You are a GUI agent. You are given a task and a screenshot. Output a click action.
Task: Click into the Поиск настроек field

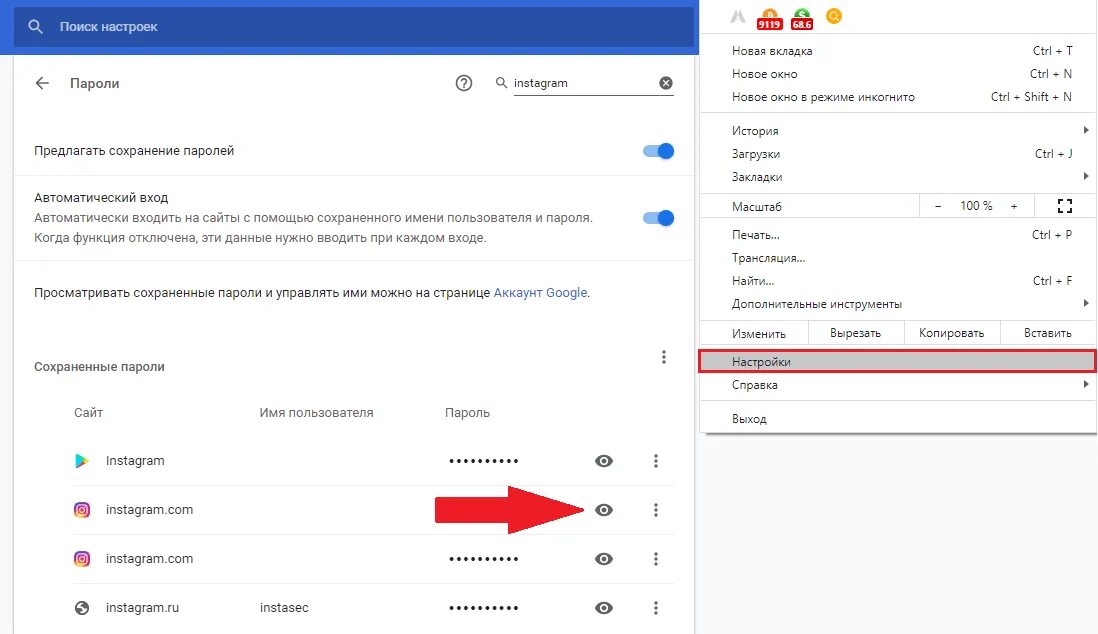click(354, 27)
